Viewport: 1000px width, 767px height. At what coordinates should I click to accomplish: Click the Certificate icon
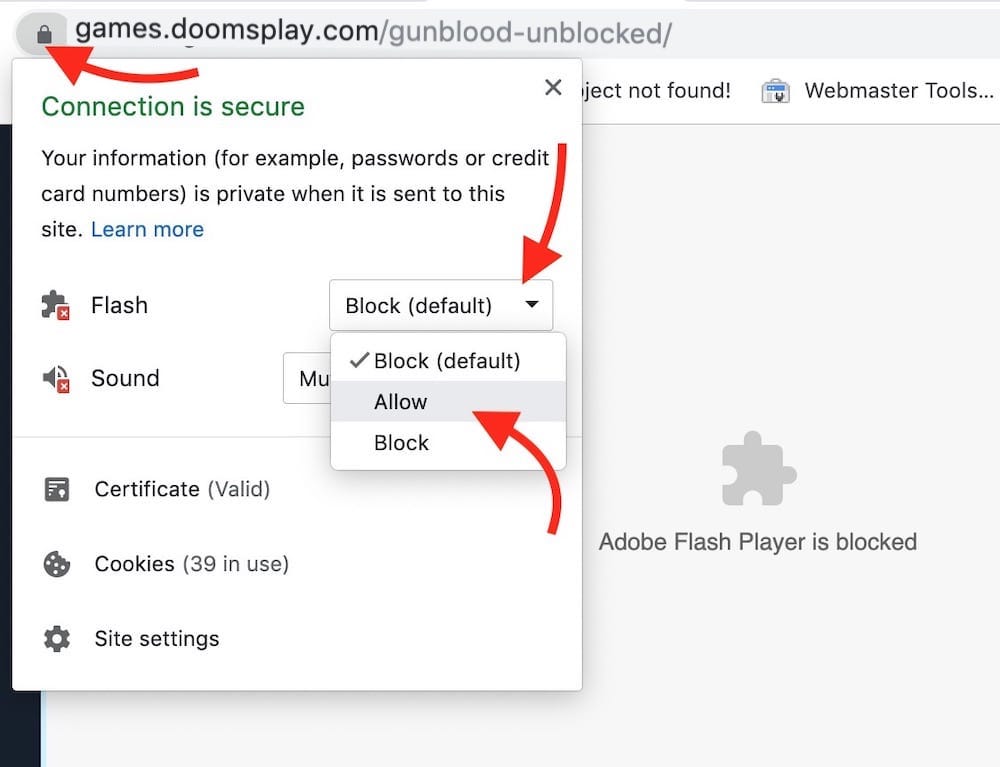coord(57,489)
